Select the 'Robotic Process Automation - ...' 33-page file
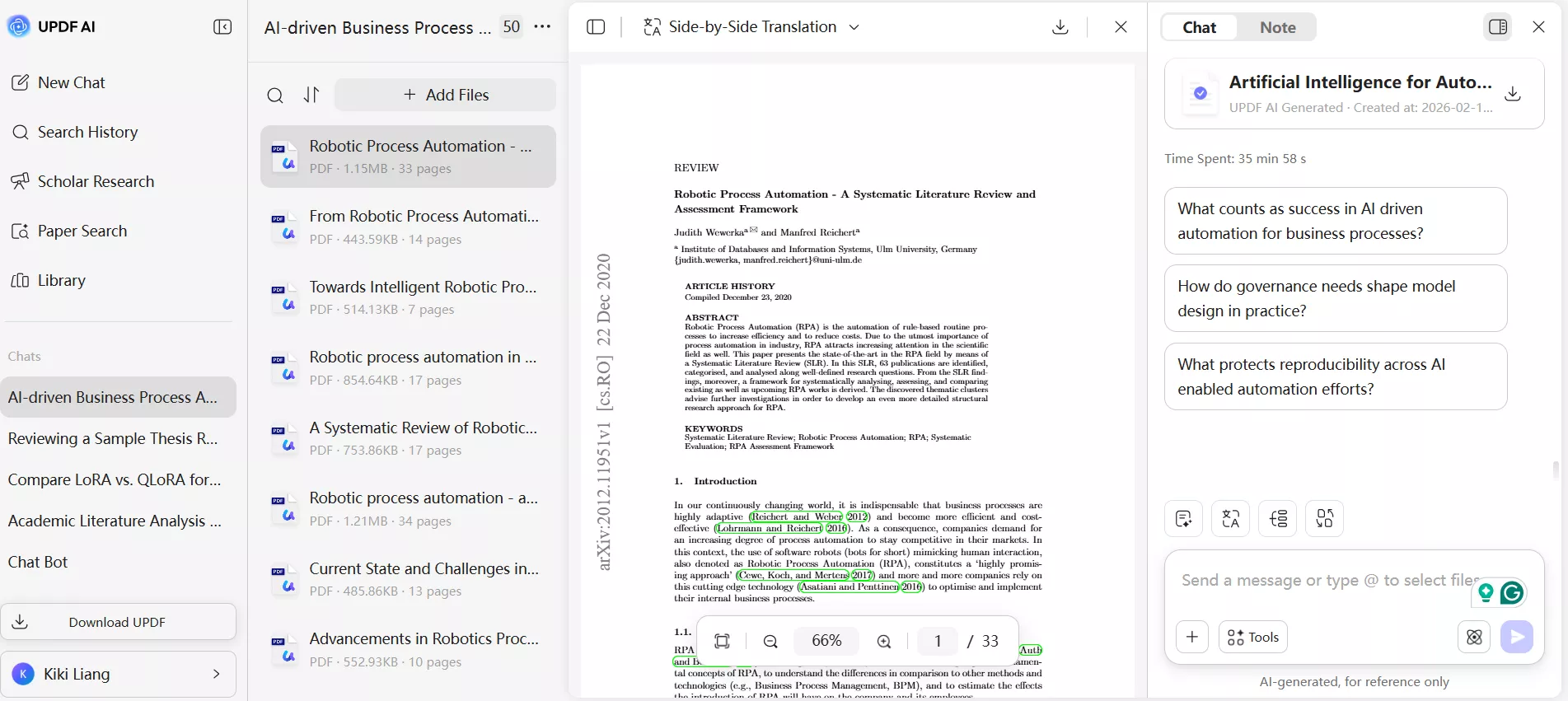The width and height of the screenshot is (1568, 701). click(x=409, y=157)
